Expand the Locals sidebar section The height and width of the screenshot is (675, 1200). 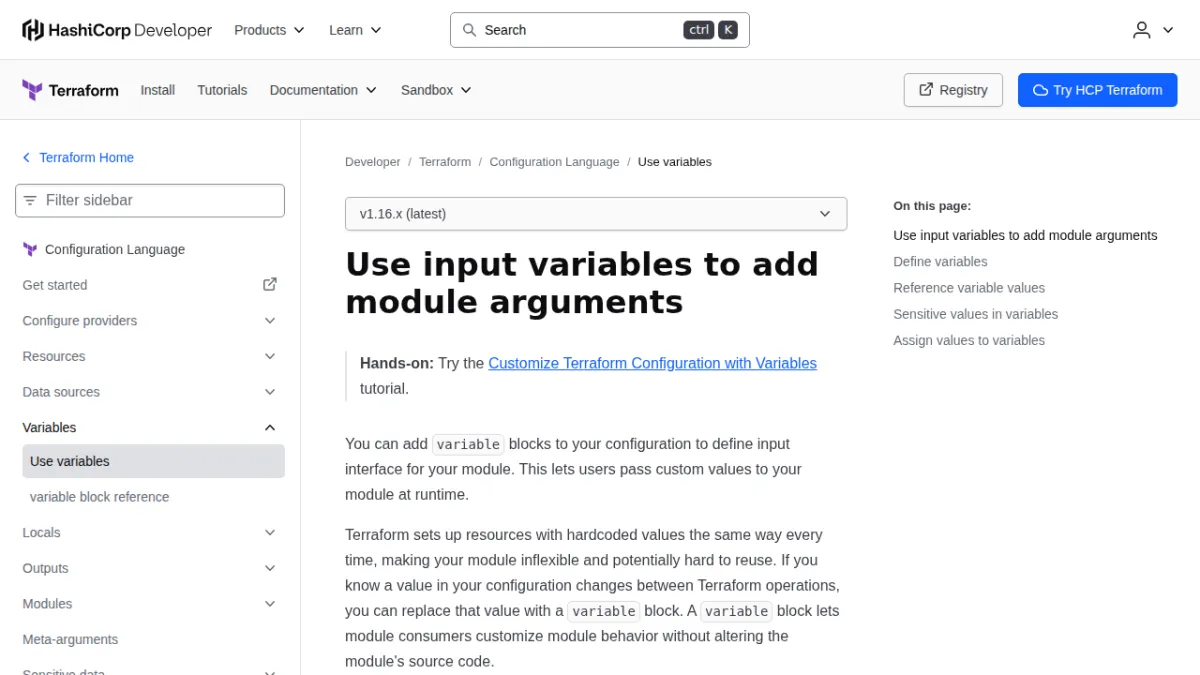pyautogui.click(x=150, y=533)
